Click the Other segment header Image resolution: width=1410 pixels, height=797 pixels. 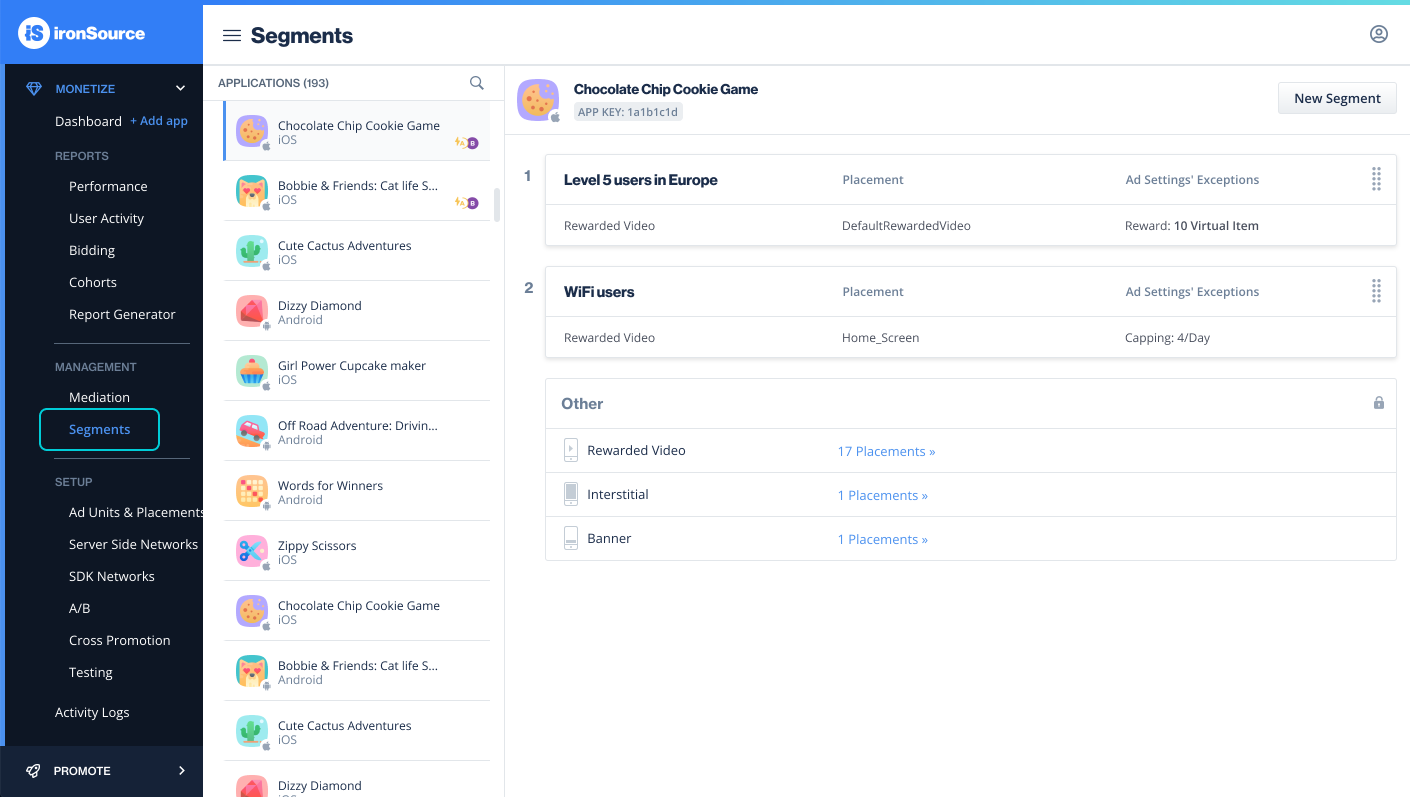[x=970, y=404]
